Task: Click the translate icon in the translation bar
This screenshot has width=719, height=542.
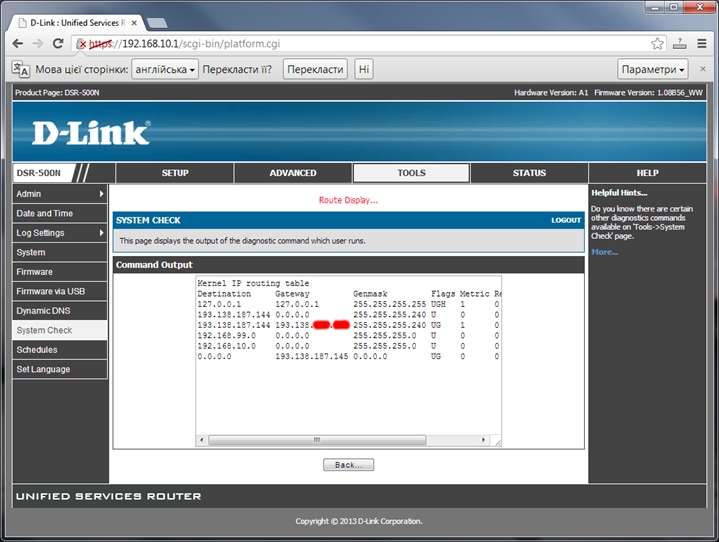Action: click(x=20, y=69)
